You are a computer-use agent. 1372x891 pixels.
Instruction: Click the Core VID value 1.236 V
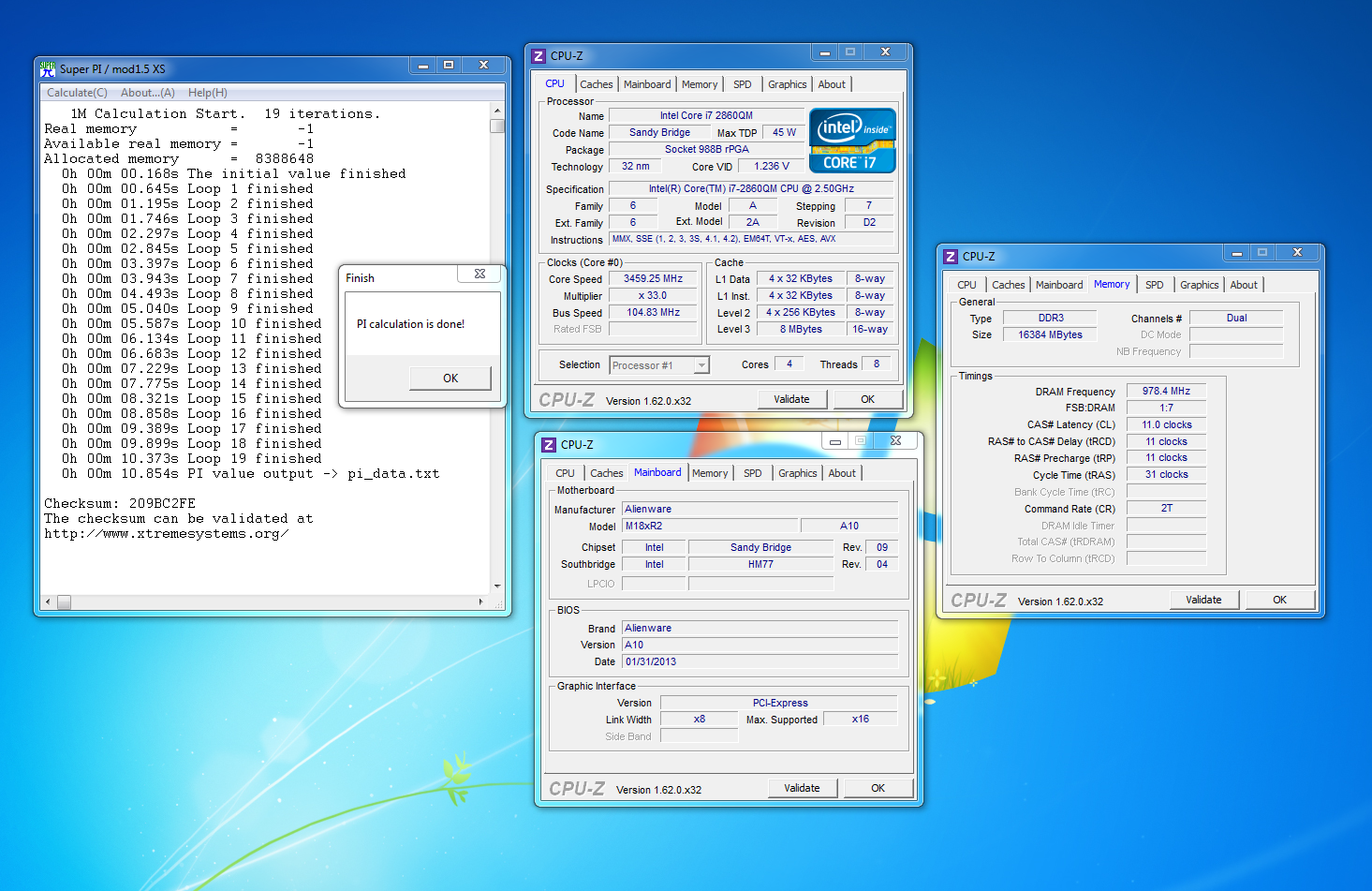click(x=771, y=166)
